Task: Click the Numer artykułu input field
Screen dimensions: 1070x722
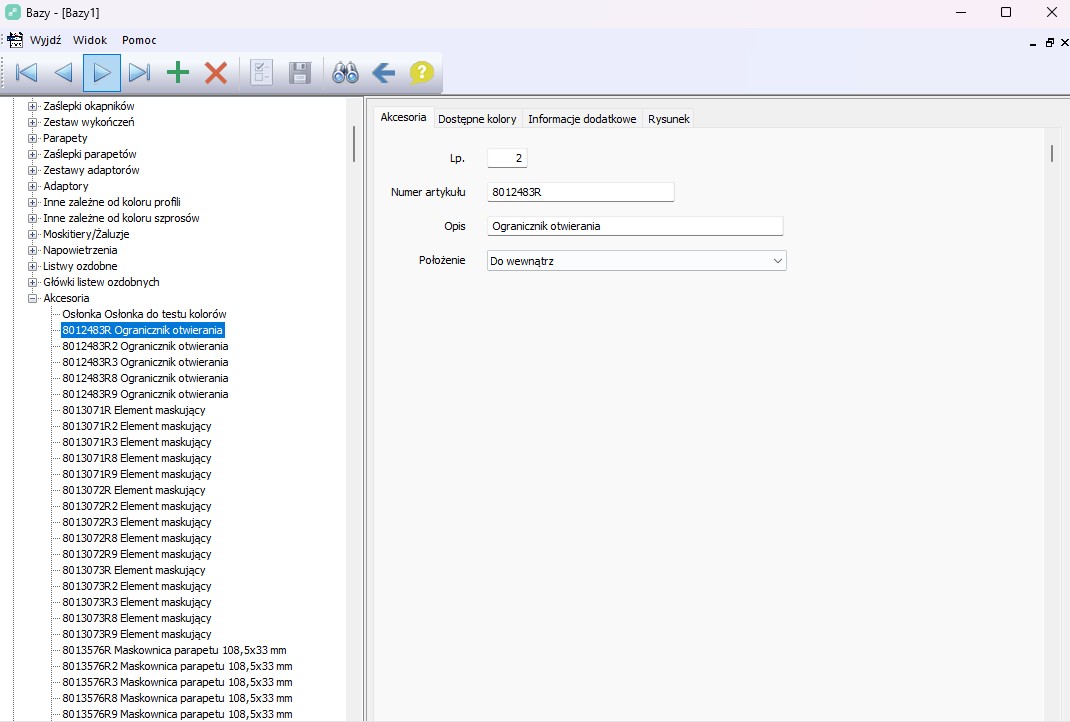Action: coord(581,192)
